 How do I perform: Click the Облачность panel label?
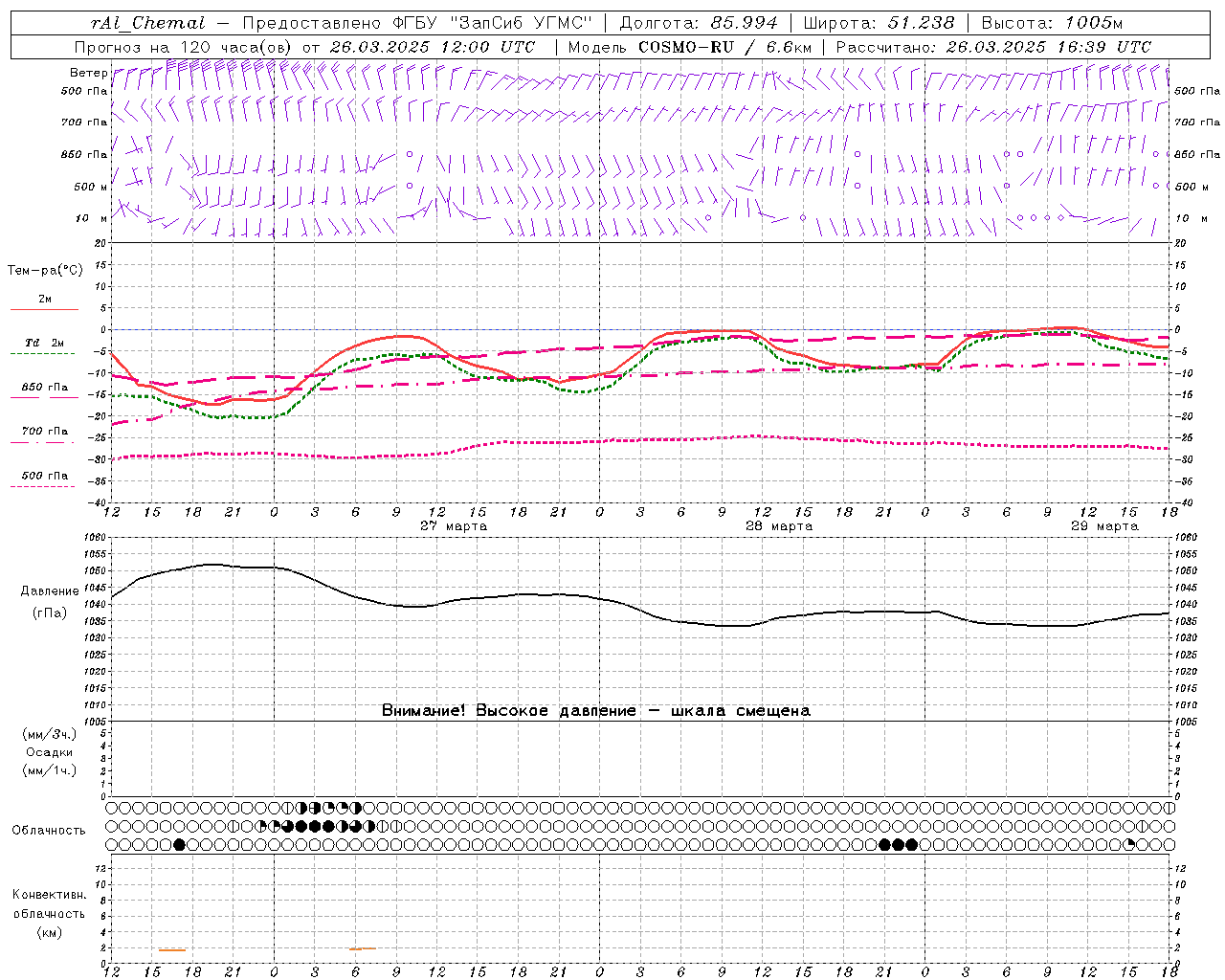(49, 831)
